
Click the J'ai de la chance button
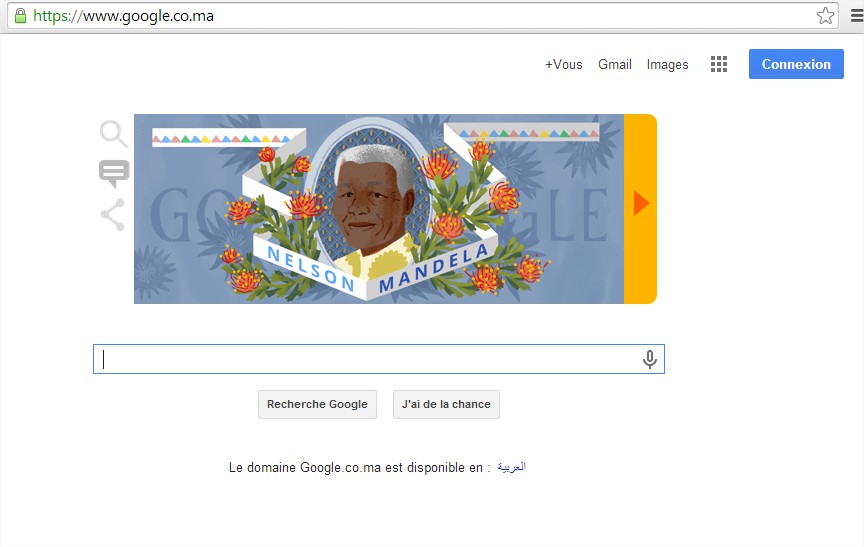click(x=446, y=404)
